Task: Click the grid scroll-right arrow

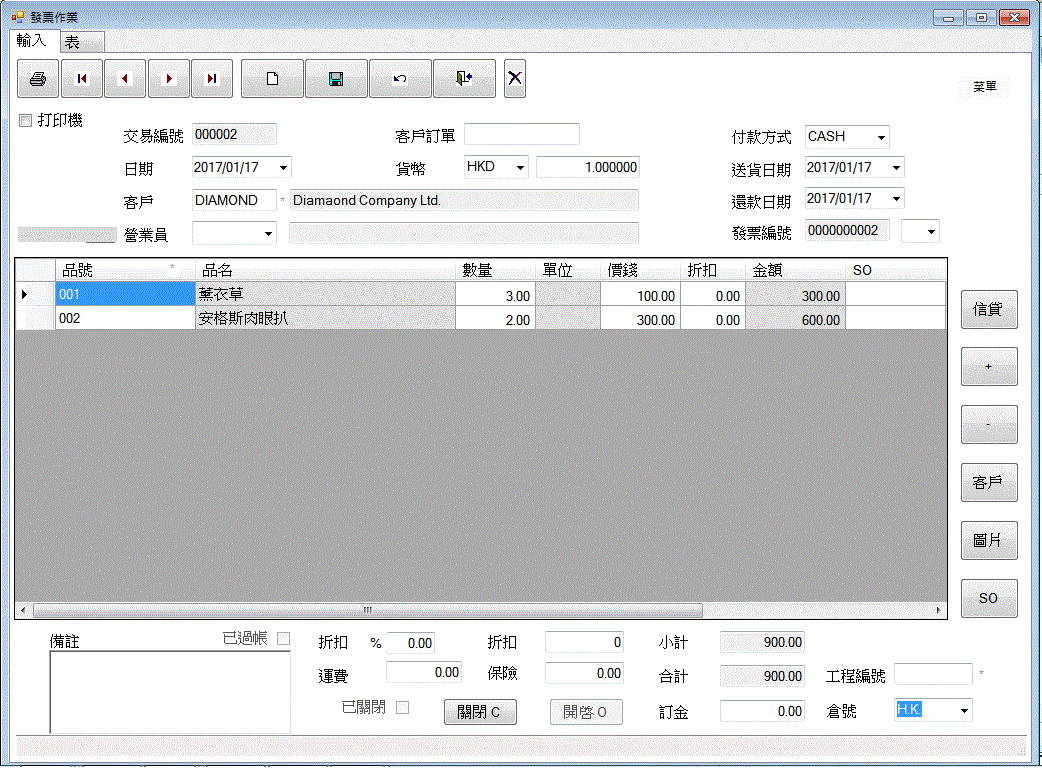Action: [938, 610]
